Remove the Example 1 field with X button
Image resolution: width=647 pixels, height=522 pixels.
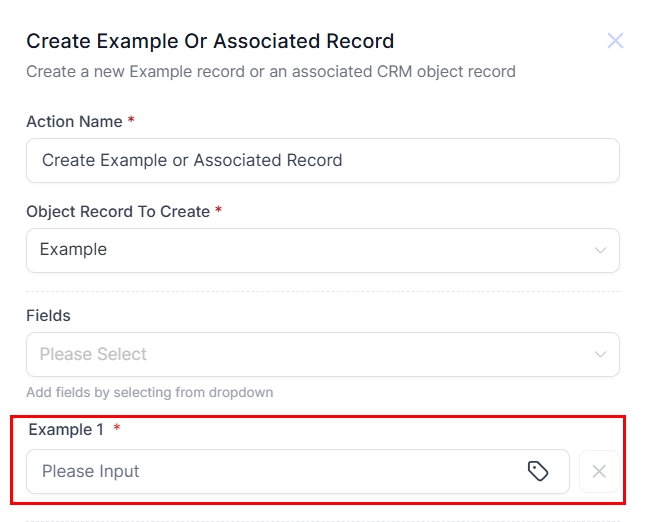599,471
